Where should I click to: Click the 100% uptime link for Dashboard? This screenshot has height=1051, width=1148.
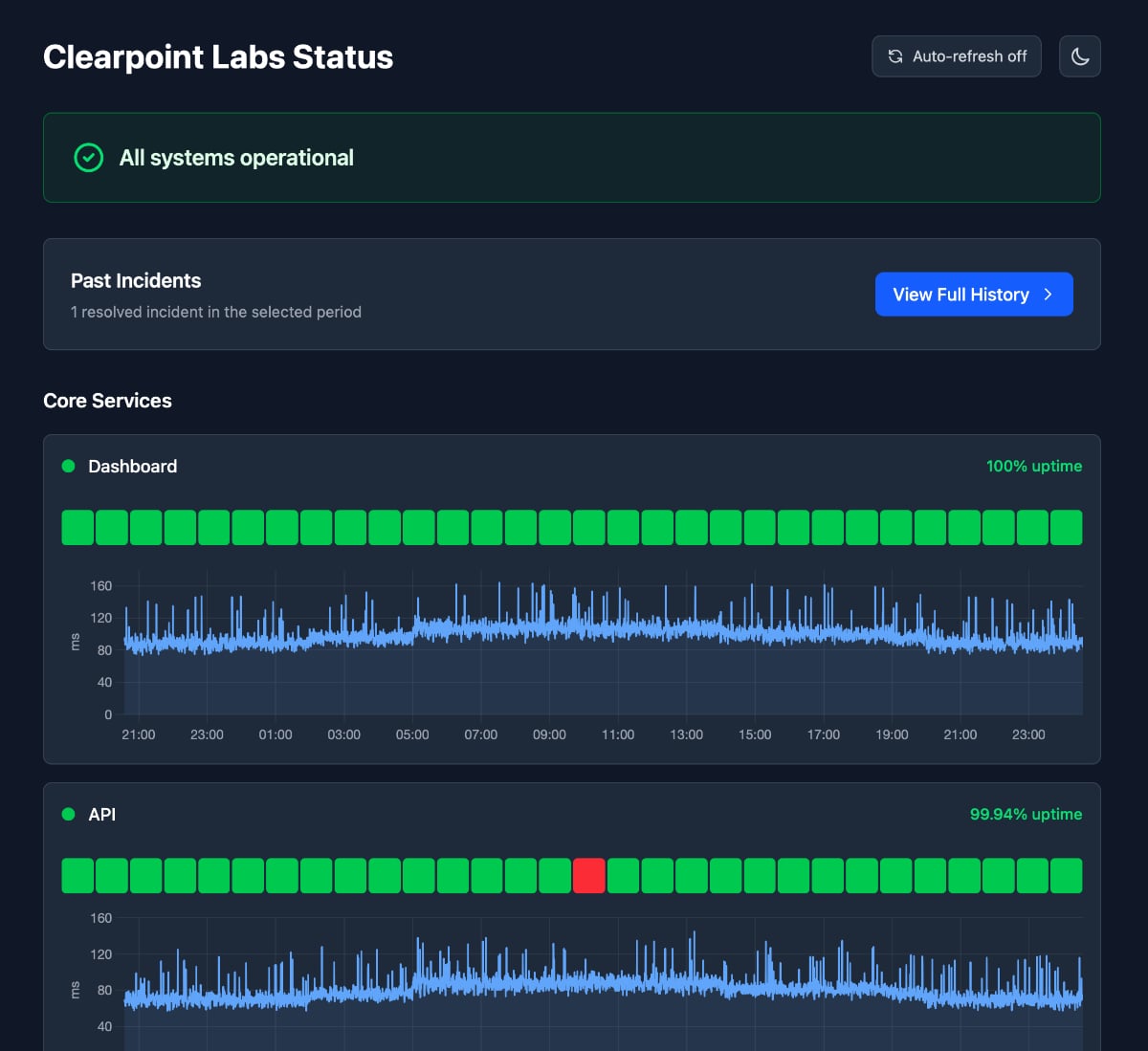1034,467
